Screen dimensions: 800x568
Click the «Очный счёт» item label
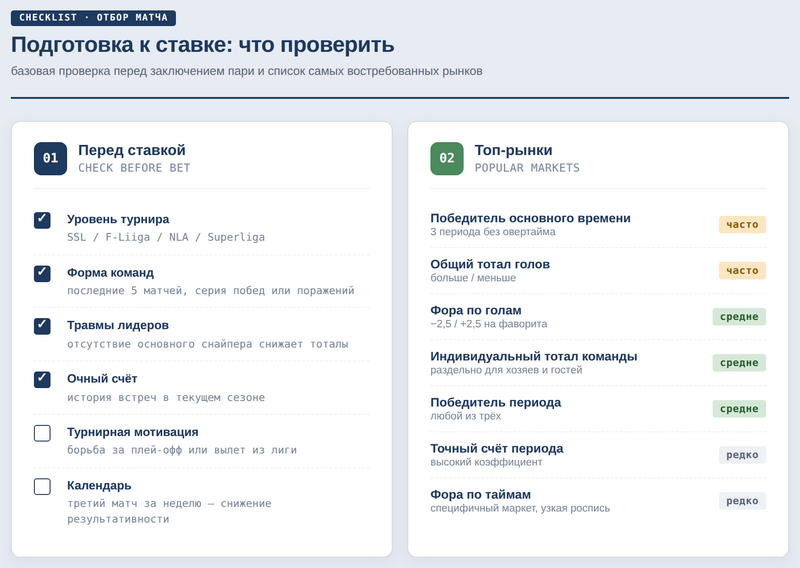click(102, 379)
